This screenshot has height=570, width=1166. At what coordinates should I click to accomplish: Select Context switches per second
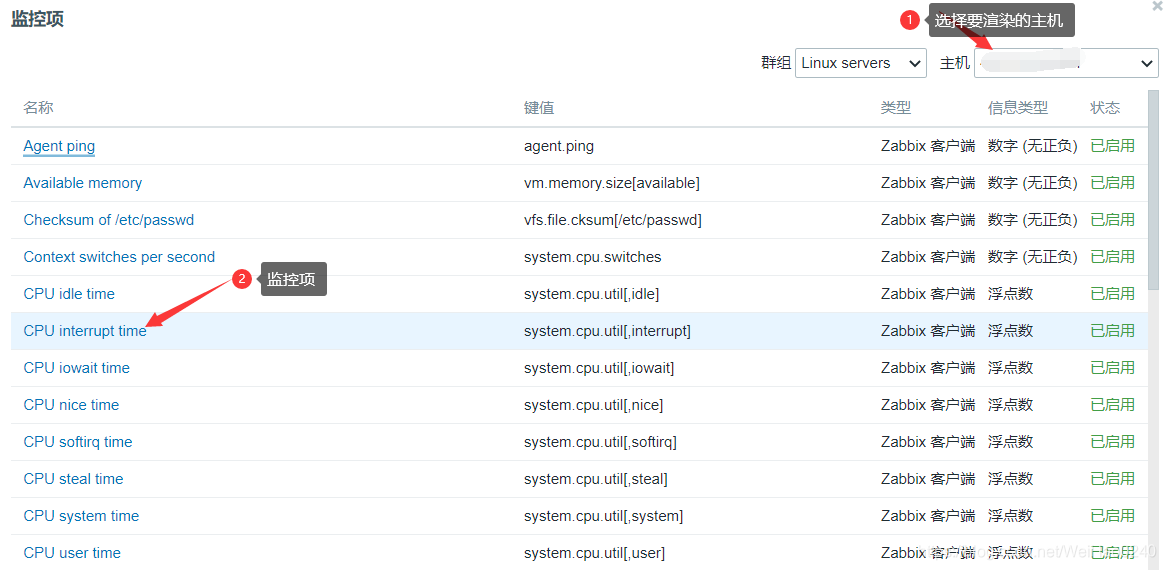(119, 257)
